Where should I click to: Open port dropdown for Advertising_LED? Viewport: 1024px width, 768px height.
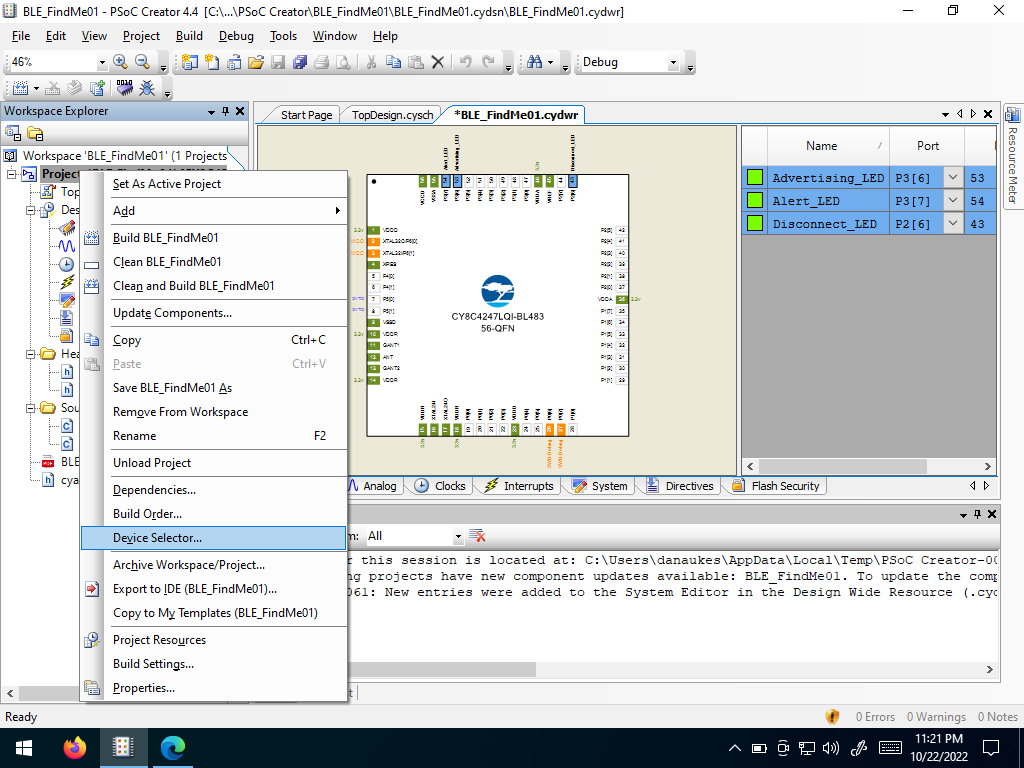(953, 178)
